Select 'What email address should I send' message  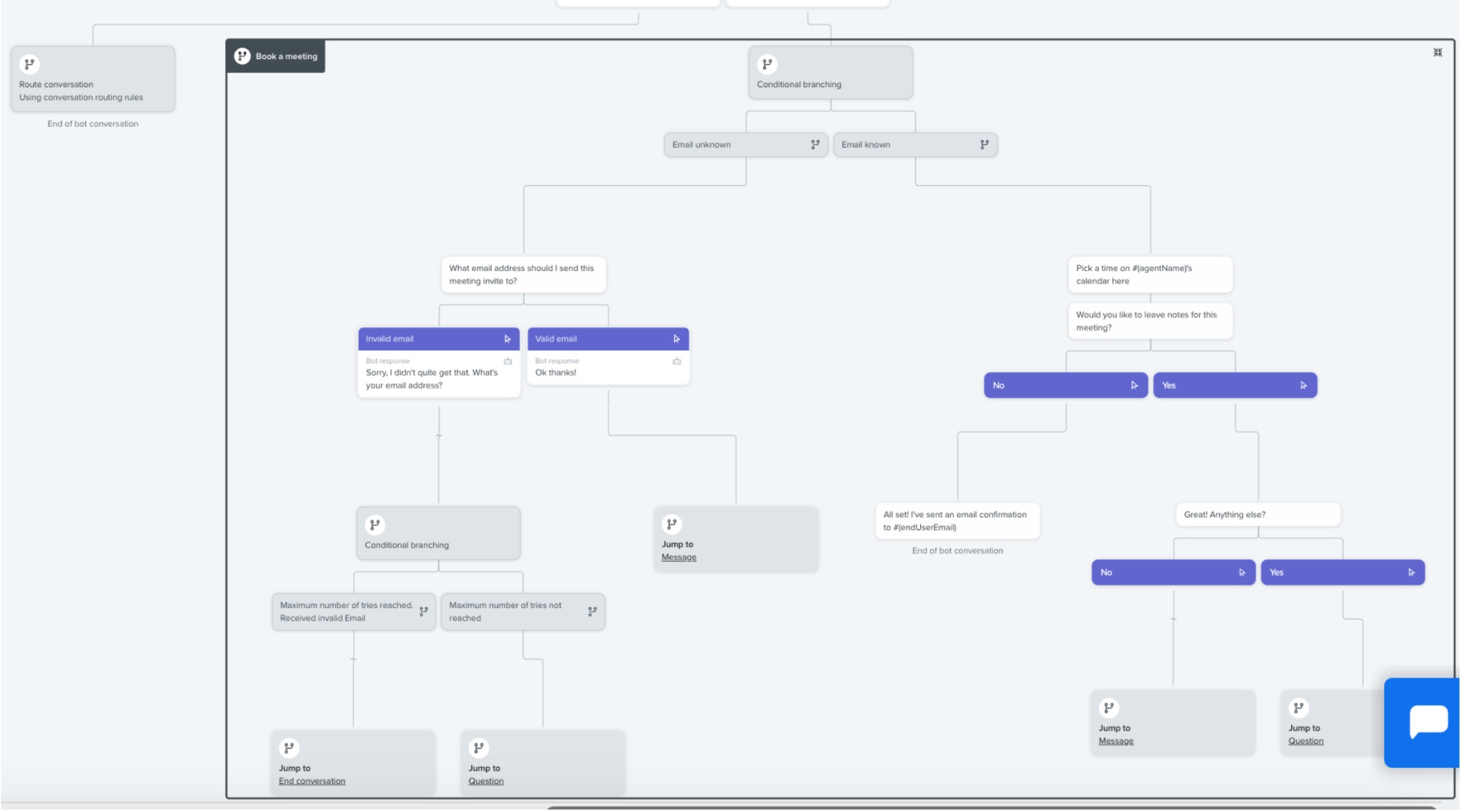[x=524, y=274]
